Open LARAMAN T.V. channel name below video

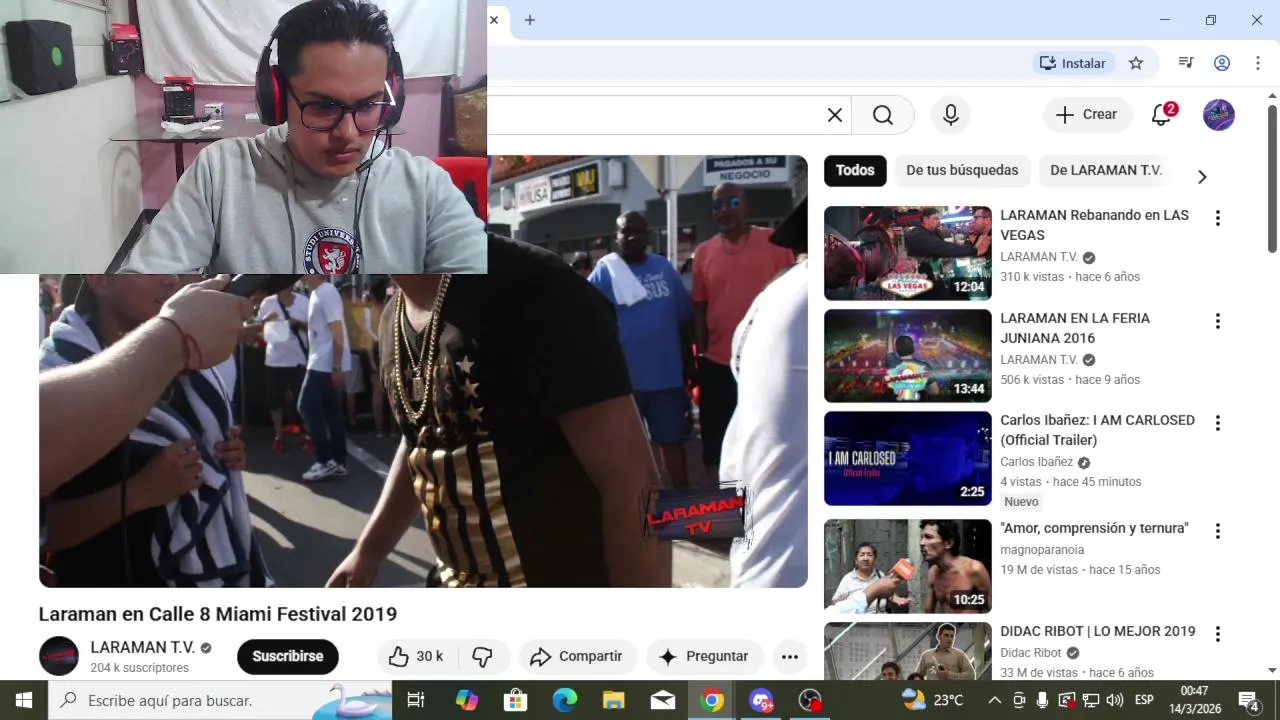click(x=142, y=647)
